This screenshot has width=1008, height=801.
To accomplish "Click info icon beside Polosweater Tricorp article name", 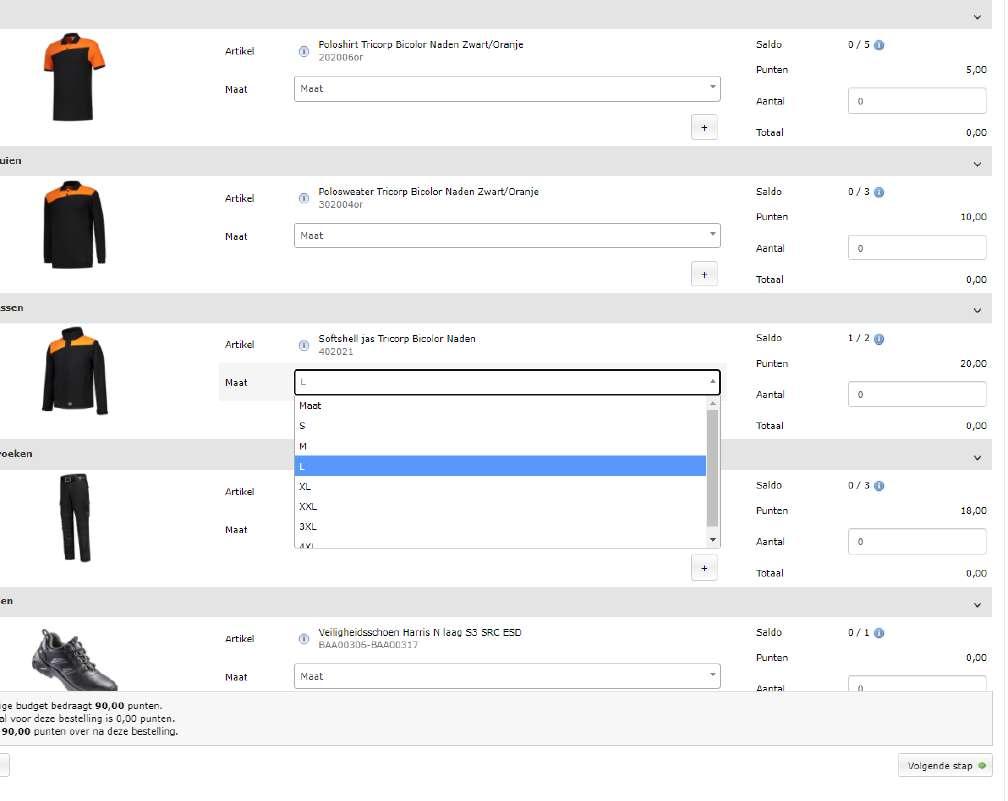I will click(304, 198).
